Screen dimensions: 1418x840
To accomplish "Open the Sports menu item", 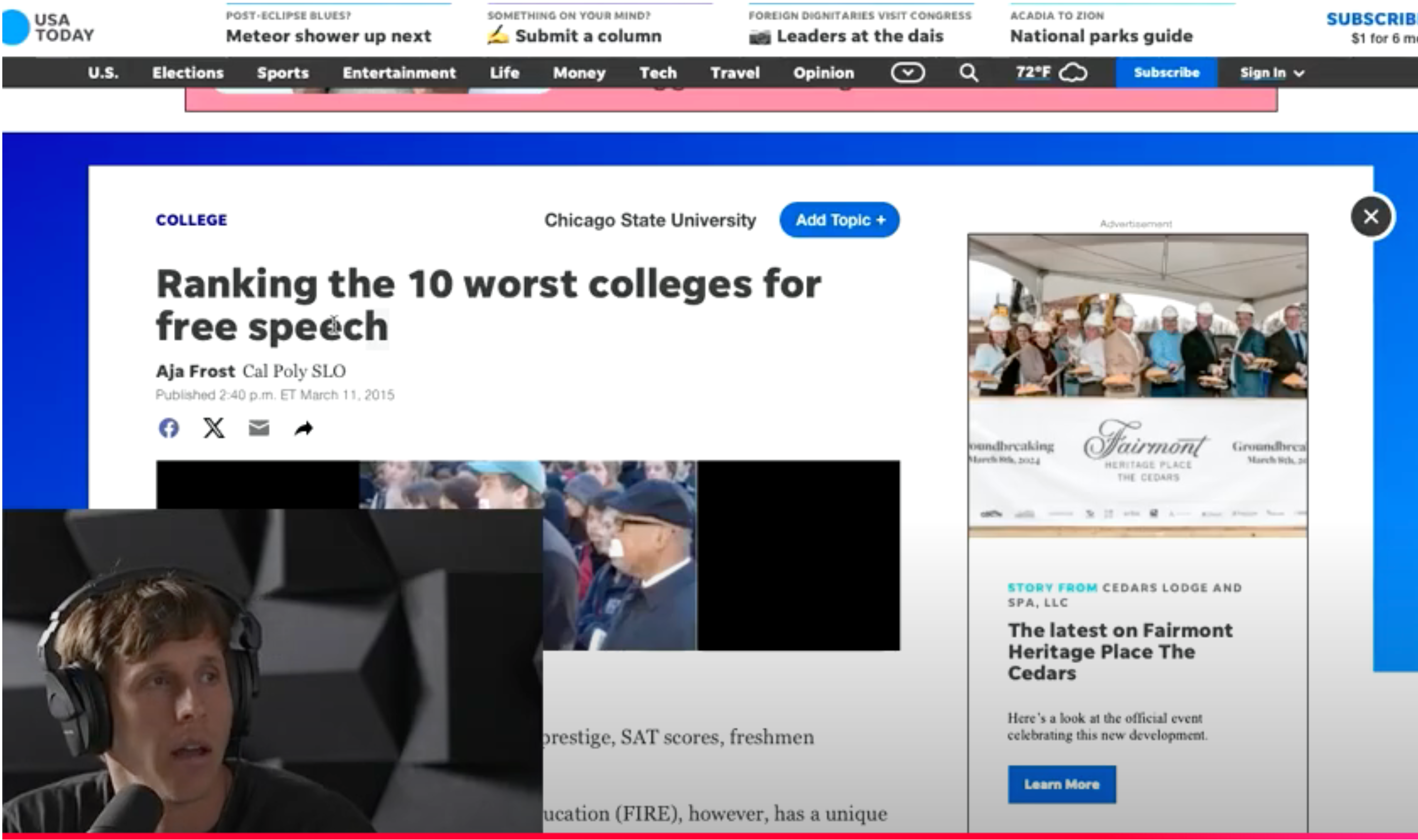I will click(x=283, y=73).
